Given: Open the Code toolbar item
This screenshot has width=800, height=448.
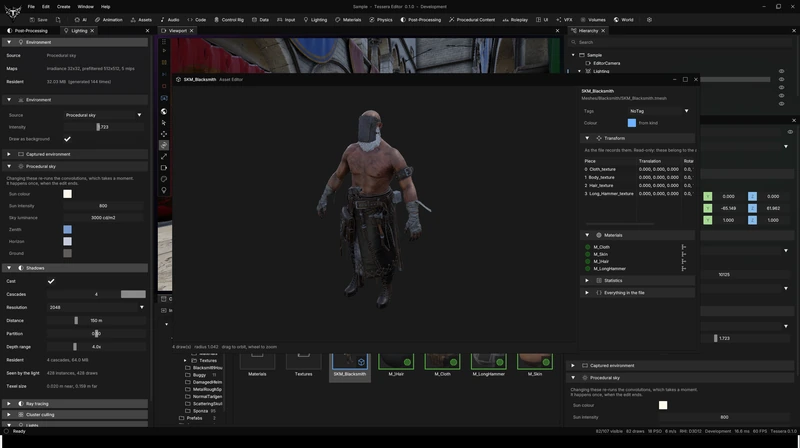Looking at the screenshot, I should [196, 20].
